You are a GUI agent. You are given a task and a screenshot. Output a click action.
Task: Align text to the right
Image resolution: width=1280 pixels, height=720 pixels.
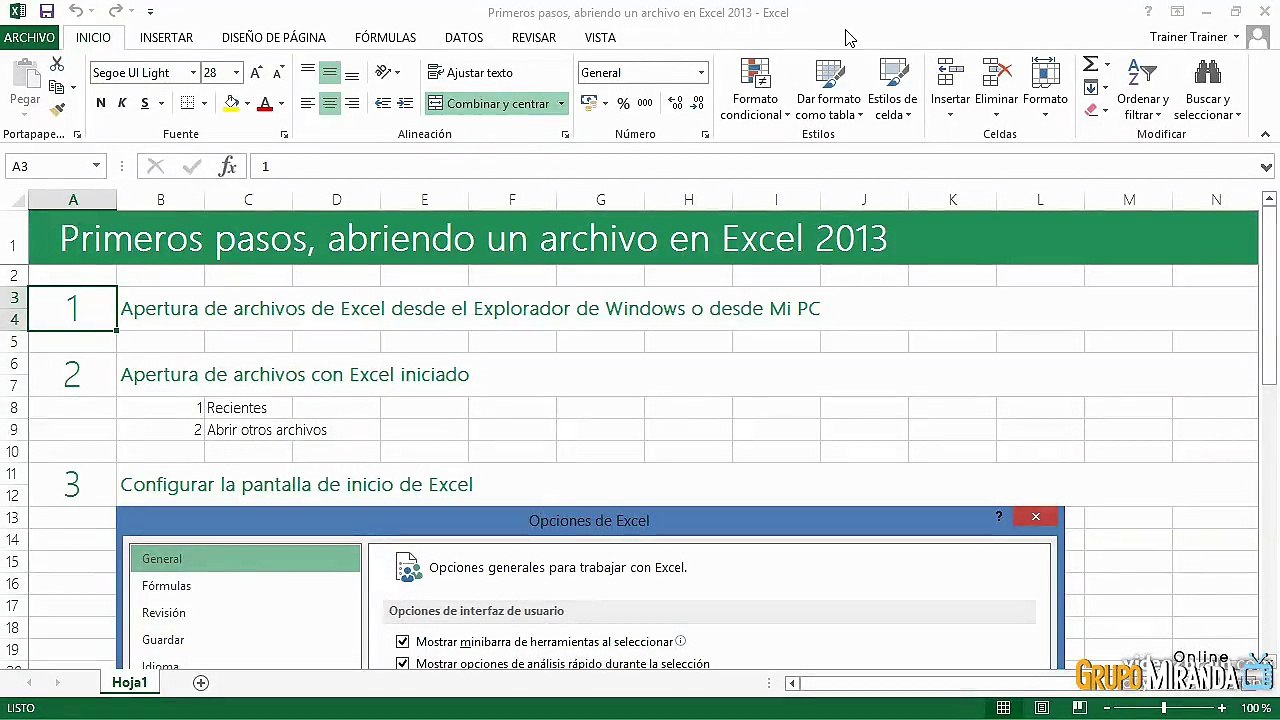[x=352, y=103]
